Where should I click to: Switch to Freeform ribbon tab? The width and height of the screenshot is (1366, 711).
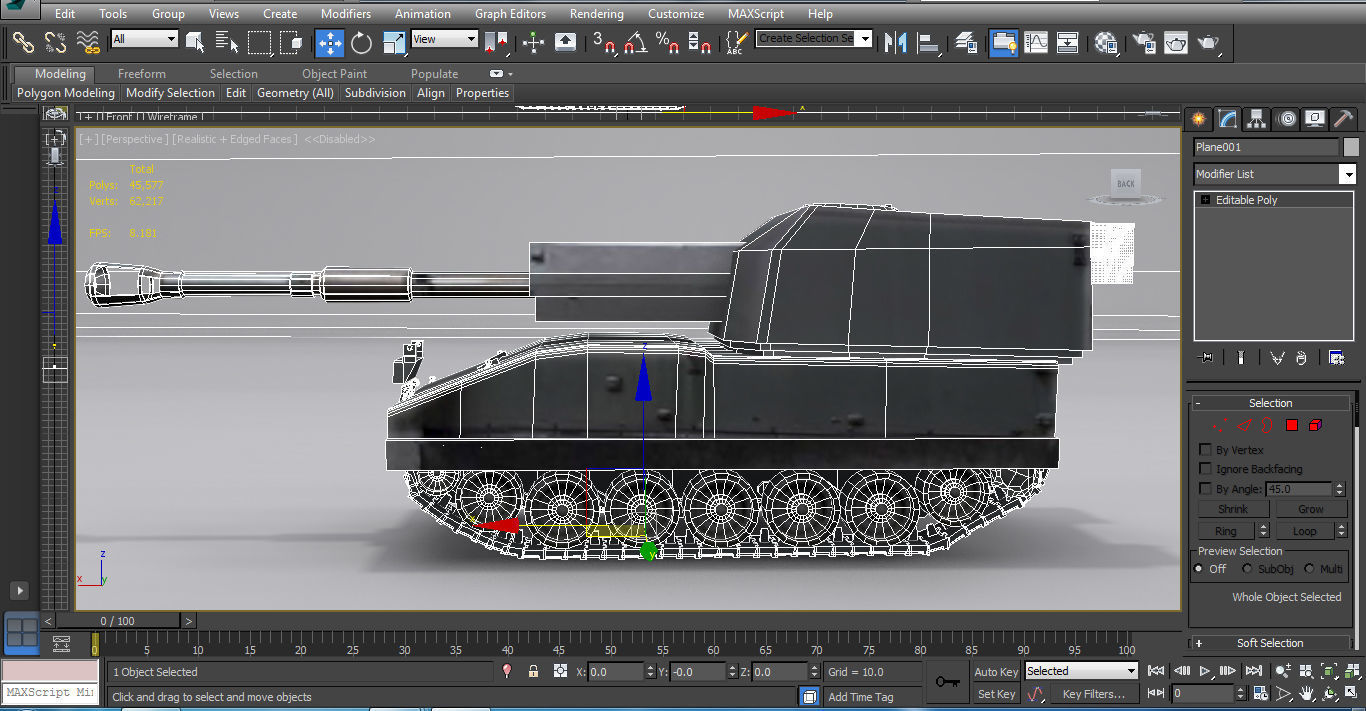(x=142, y=74)
